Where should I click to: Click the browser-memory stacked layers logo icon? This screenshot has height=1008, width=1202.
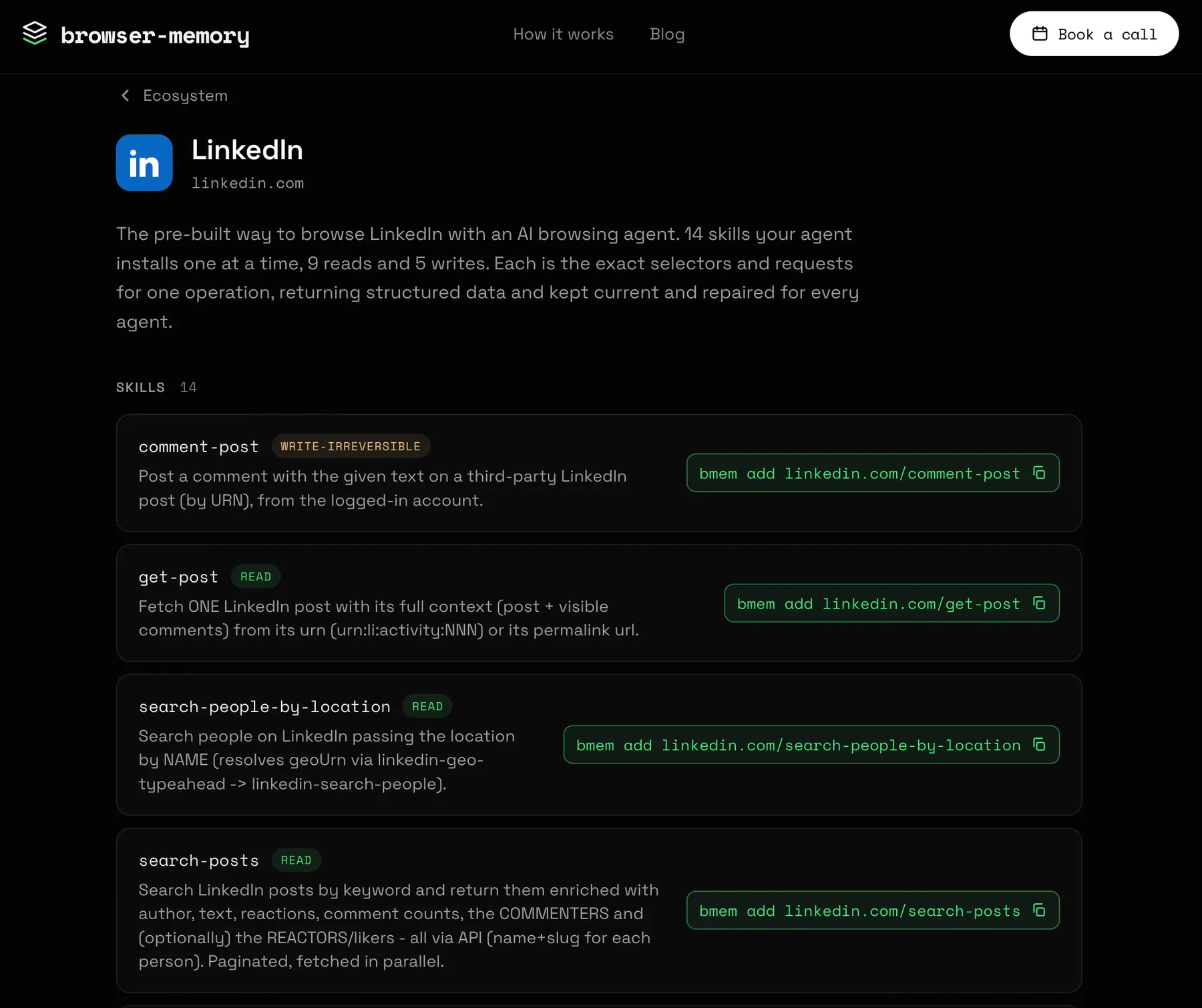click(35, 33)
